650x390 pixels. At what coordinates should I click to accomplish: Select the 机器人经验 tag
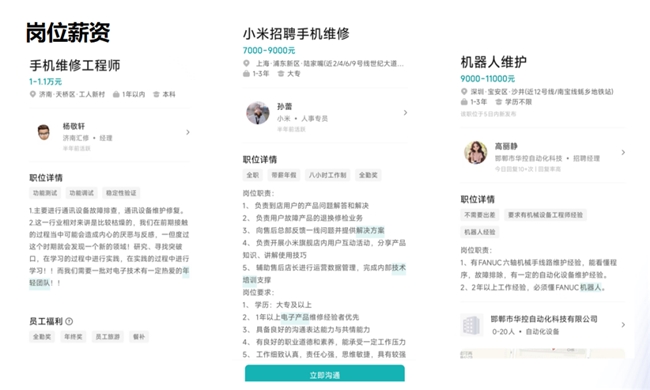480,232
